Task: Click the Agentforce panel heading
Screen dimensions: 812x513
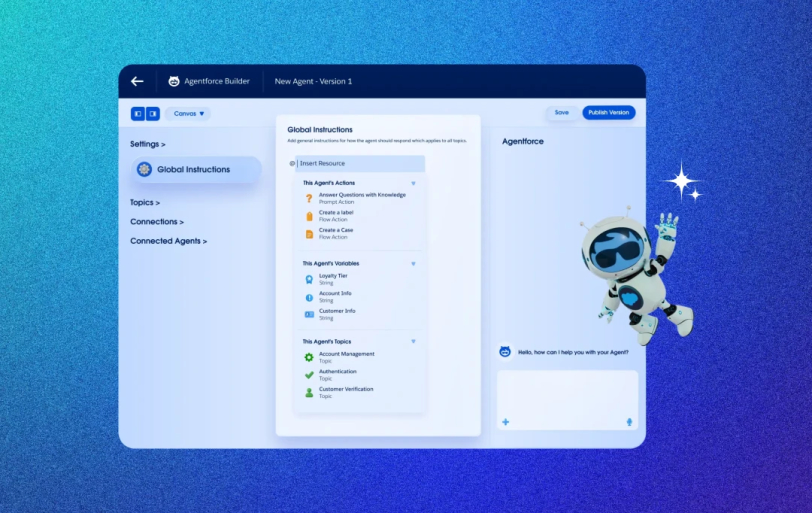Action: (x=523, y=141)
